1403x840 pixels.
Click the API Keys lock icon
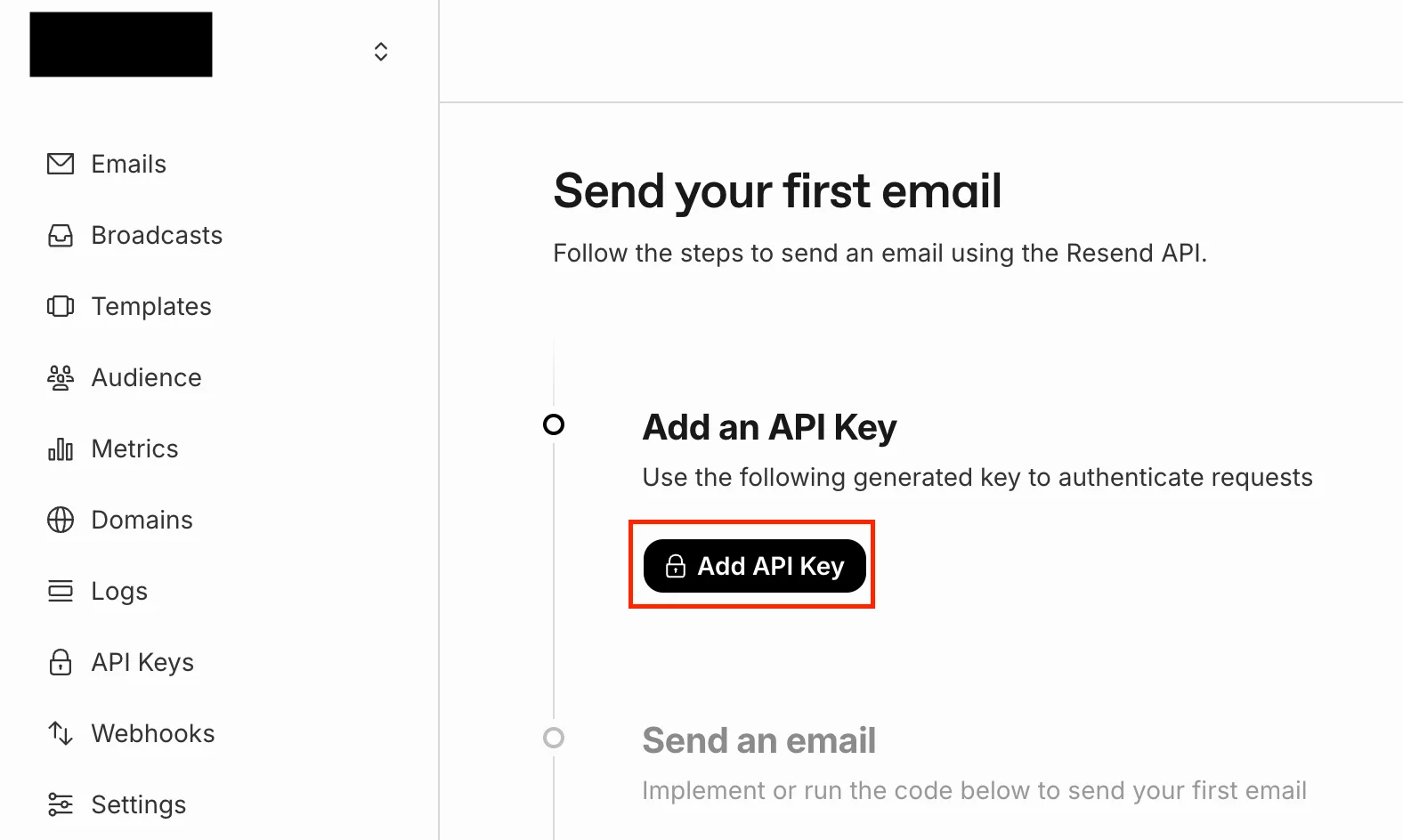tap(61, 662)
